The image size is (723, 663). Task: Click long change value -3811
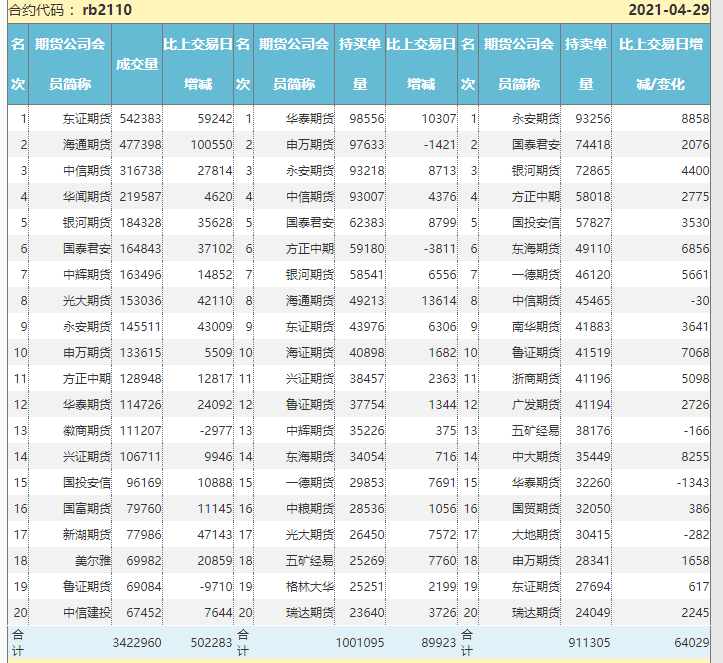click(x=440, y=249)
